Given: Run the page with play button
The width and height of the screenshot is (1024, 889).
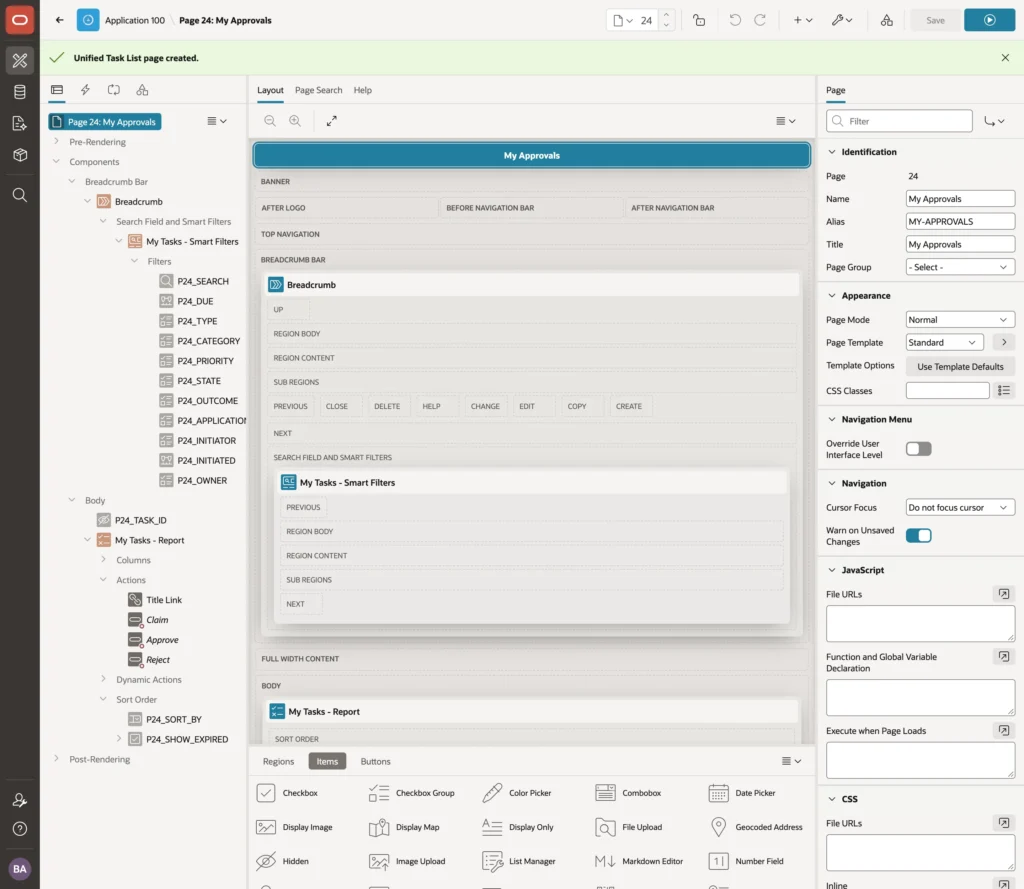Looking at the screenshot, I should click(989, 20).
